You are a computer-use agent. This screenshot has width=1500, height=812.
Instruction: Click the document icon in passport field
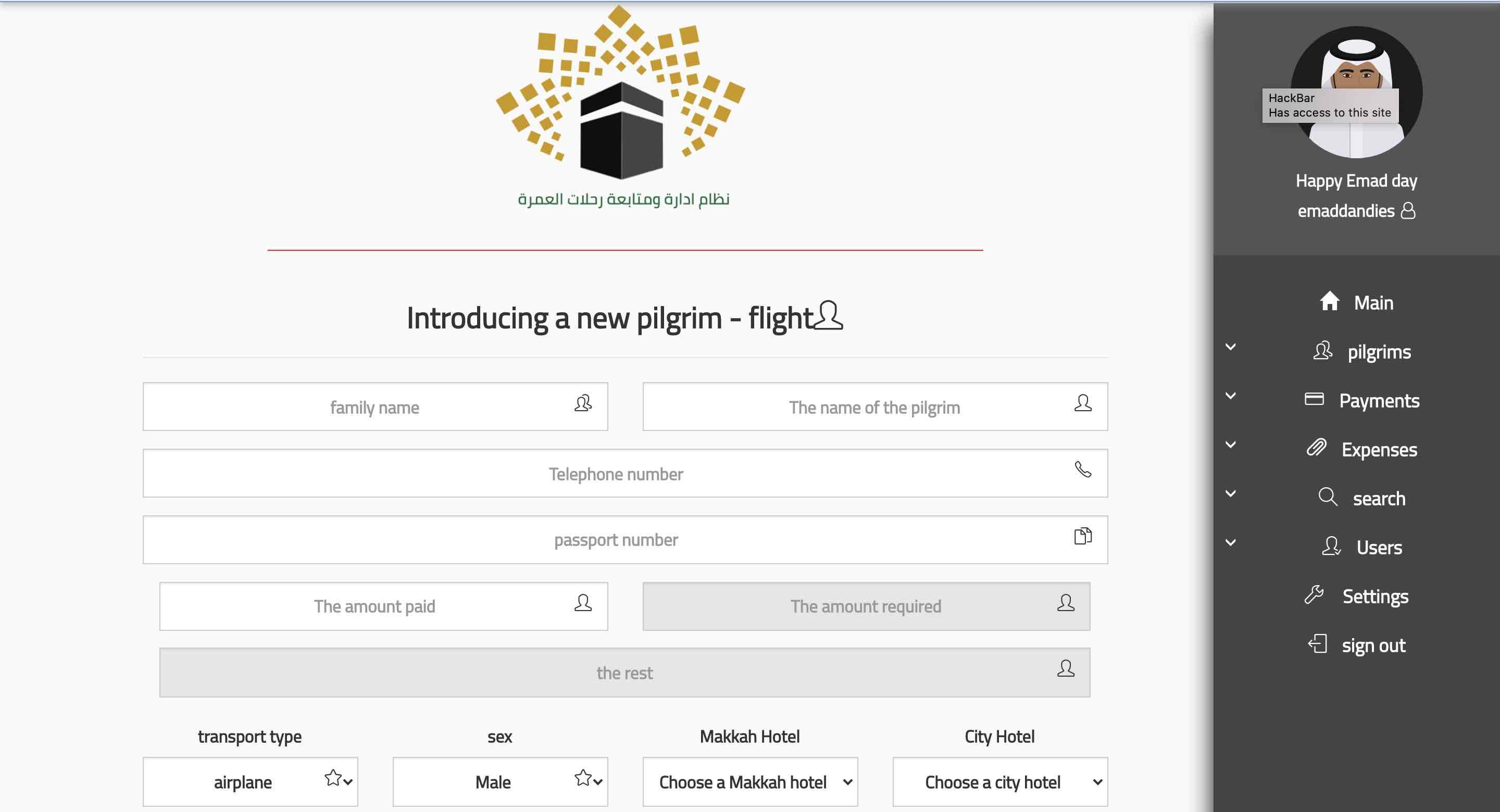(1082, 536)
